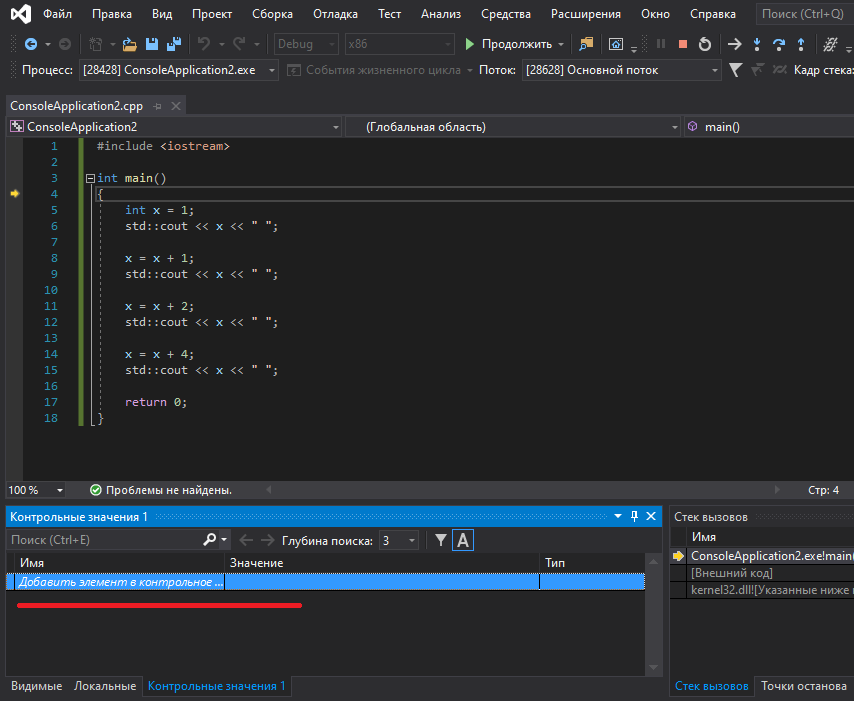Adjust the 100% editor zoom control
Screen dimensions: 854x701
[x=35, y=490]
